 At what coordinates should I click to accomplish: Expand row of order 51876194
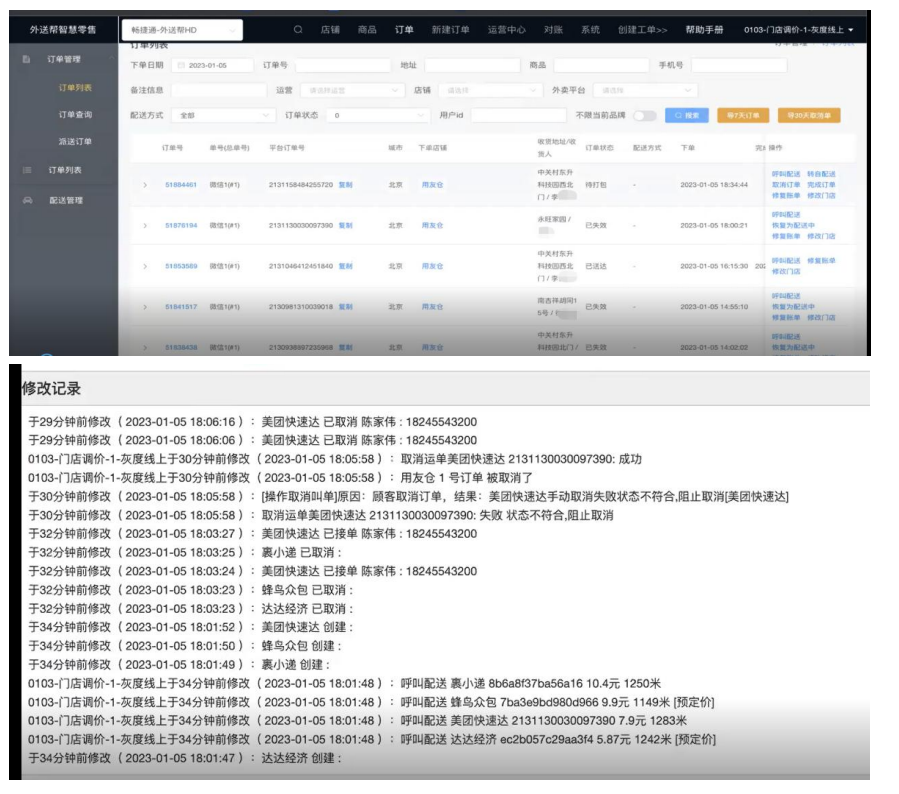[145, 225]
